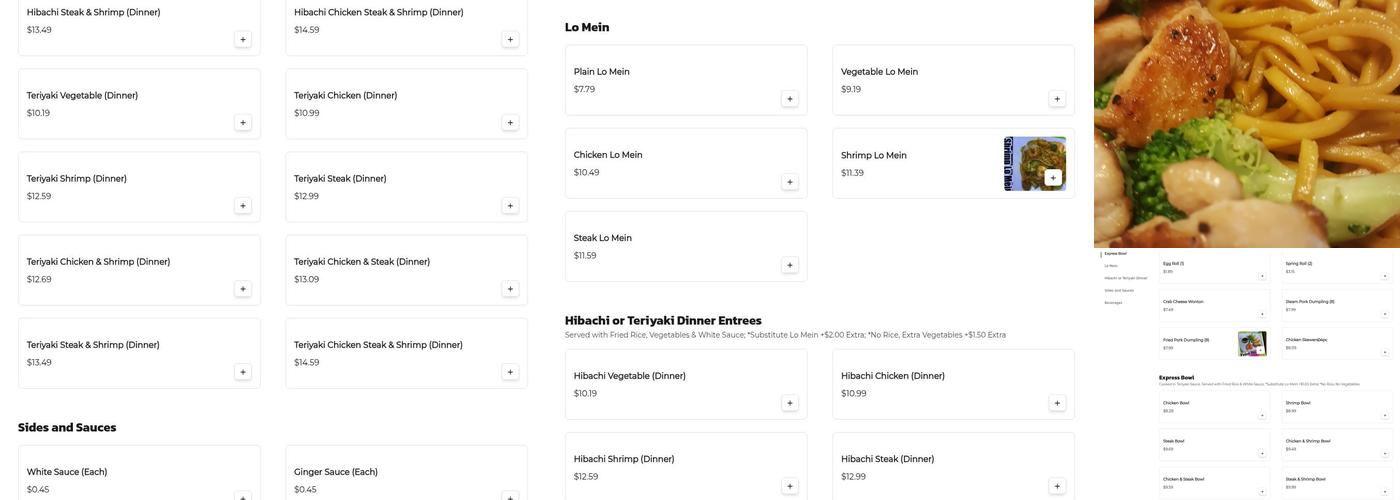Screen dimensions: 1400x500
Task: Add Hibachi Vegetable (Dinner) to cart
Action: pyautogui.click(x=789, y=403)
